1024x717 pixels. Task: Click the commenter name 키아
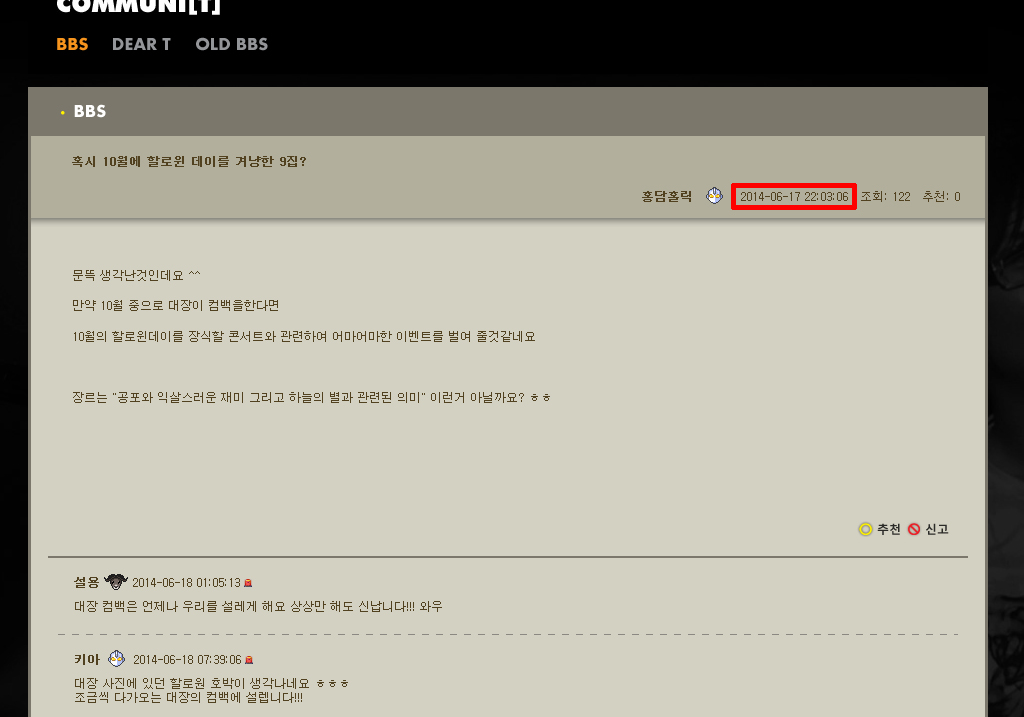tap(87, 659)
